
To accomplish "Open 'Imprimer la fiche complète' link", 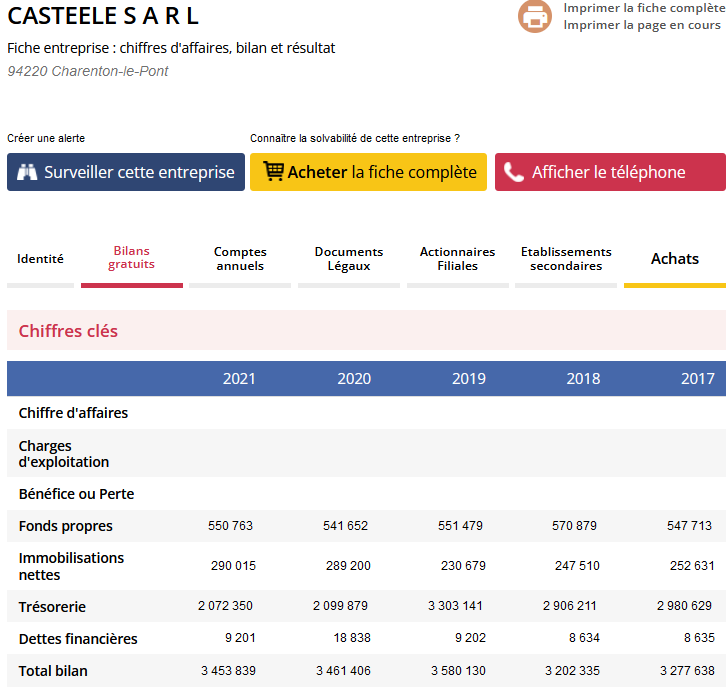I will pos(643,8).
